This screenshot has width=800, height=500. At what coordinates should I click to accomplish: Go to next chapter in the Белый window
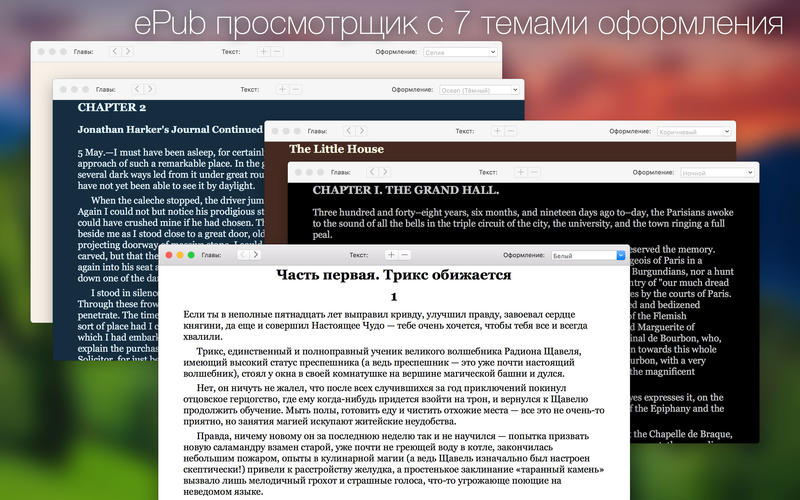pos(255,255)
